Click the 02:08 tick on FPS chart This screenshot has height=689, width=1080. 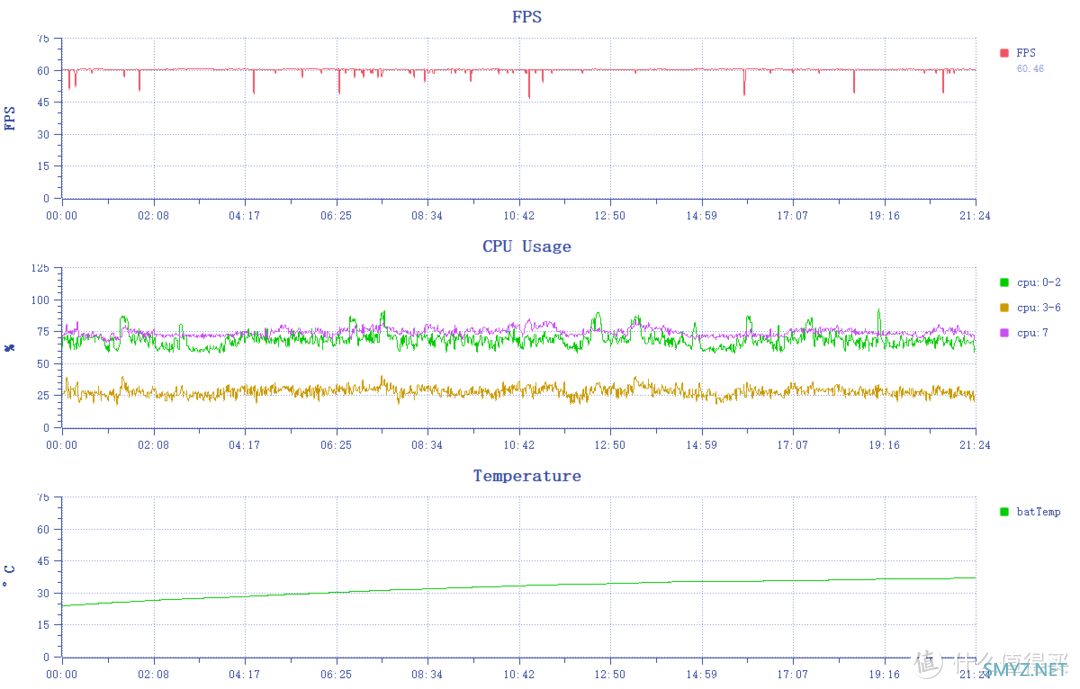coord(153,216)
